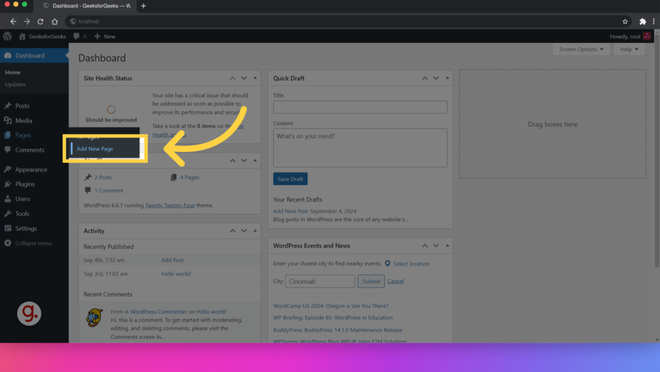Screen dimensions: 660x372
Task: Click browser back arrow
Action: pos(13,21)
